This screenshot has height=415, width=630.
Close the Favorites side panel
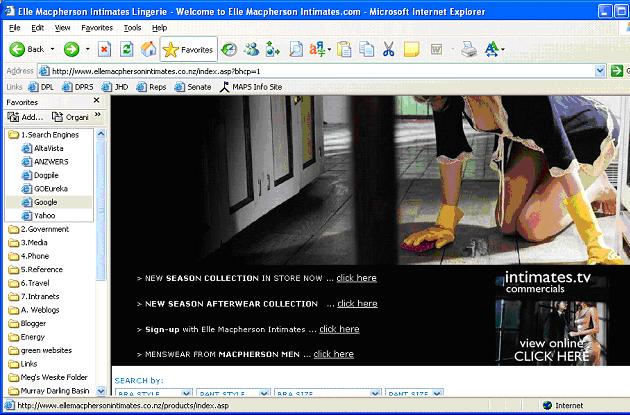click(97, 101)
